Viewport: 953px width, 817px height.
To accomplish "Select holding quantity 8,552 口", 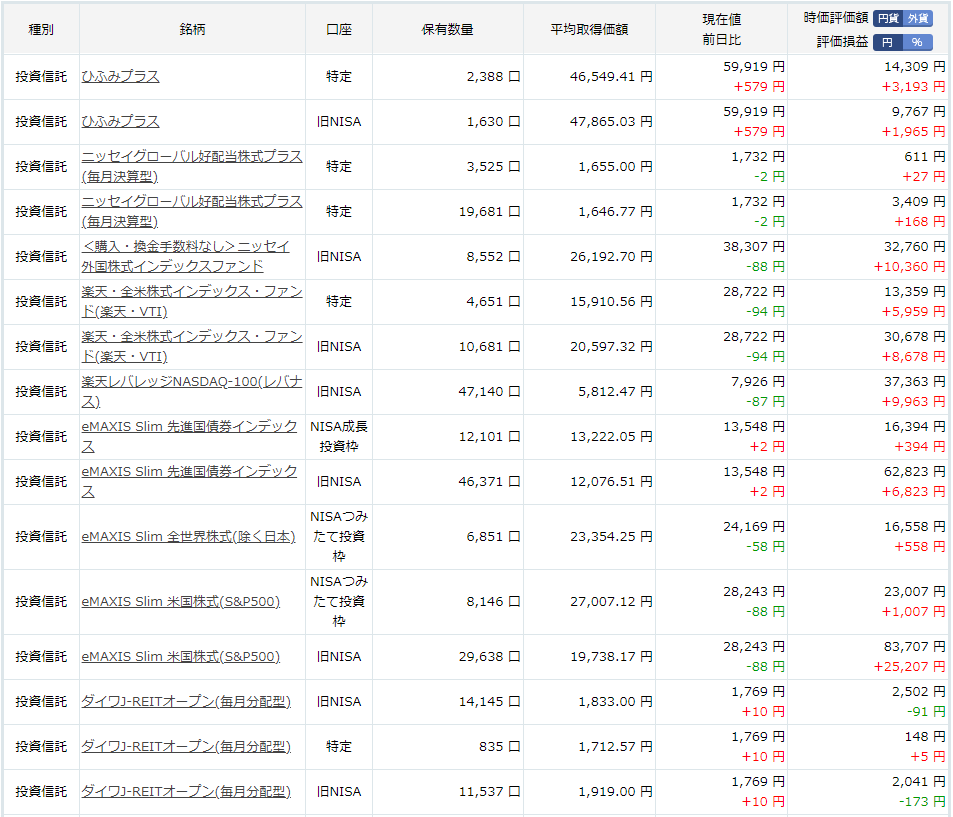I will point(493,257).
